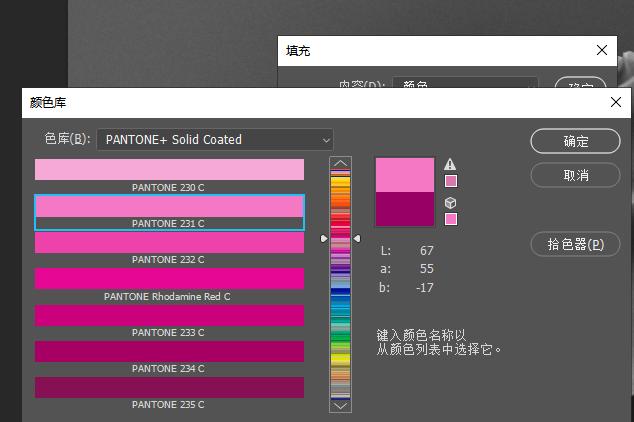Click the yellow region of color strip

tap(340, 357)
